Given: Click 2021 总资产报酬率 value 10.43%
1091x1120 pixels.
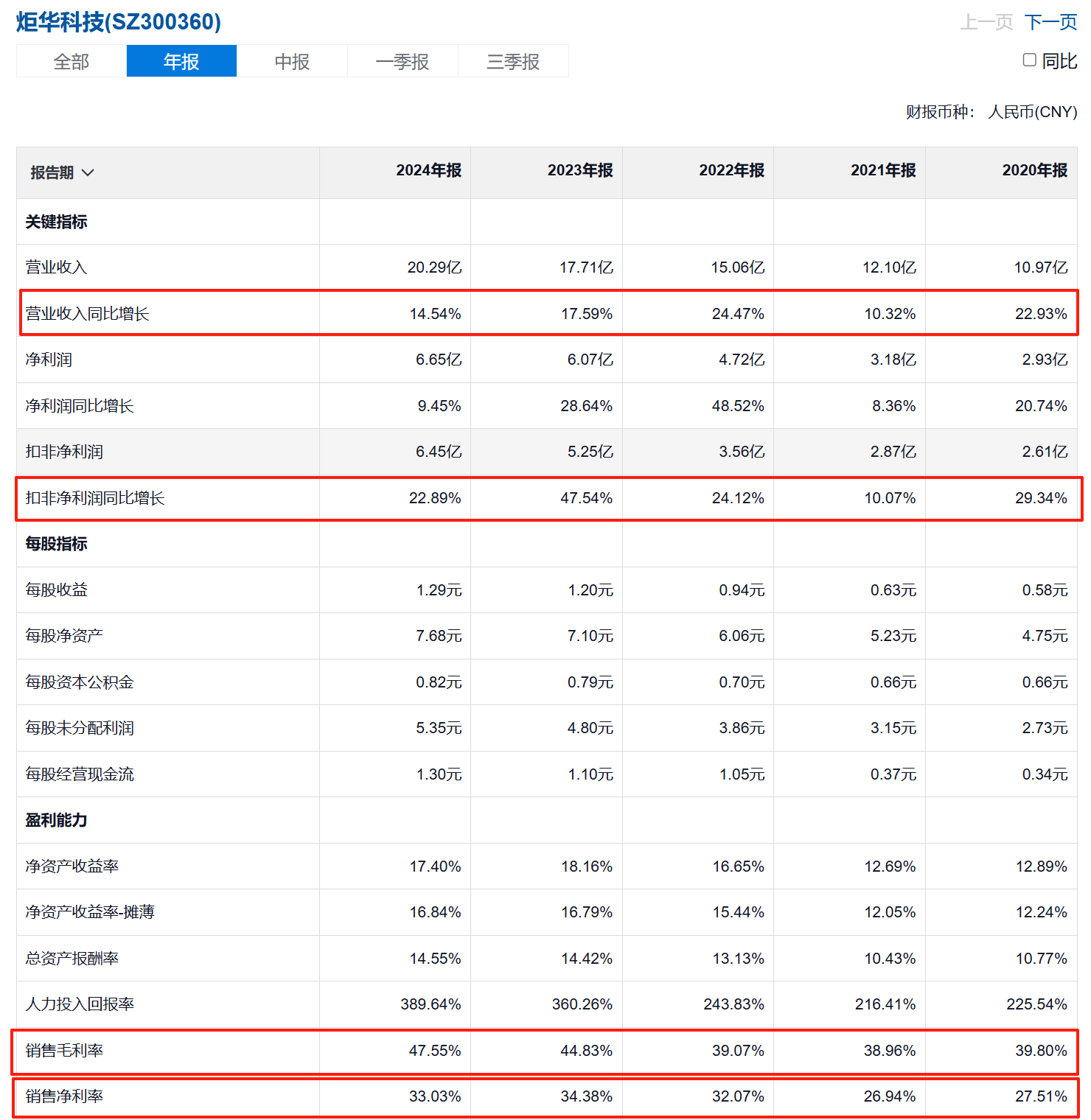Looking at the screenshot, I should (x=890, y=959).
